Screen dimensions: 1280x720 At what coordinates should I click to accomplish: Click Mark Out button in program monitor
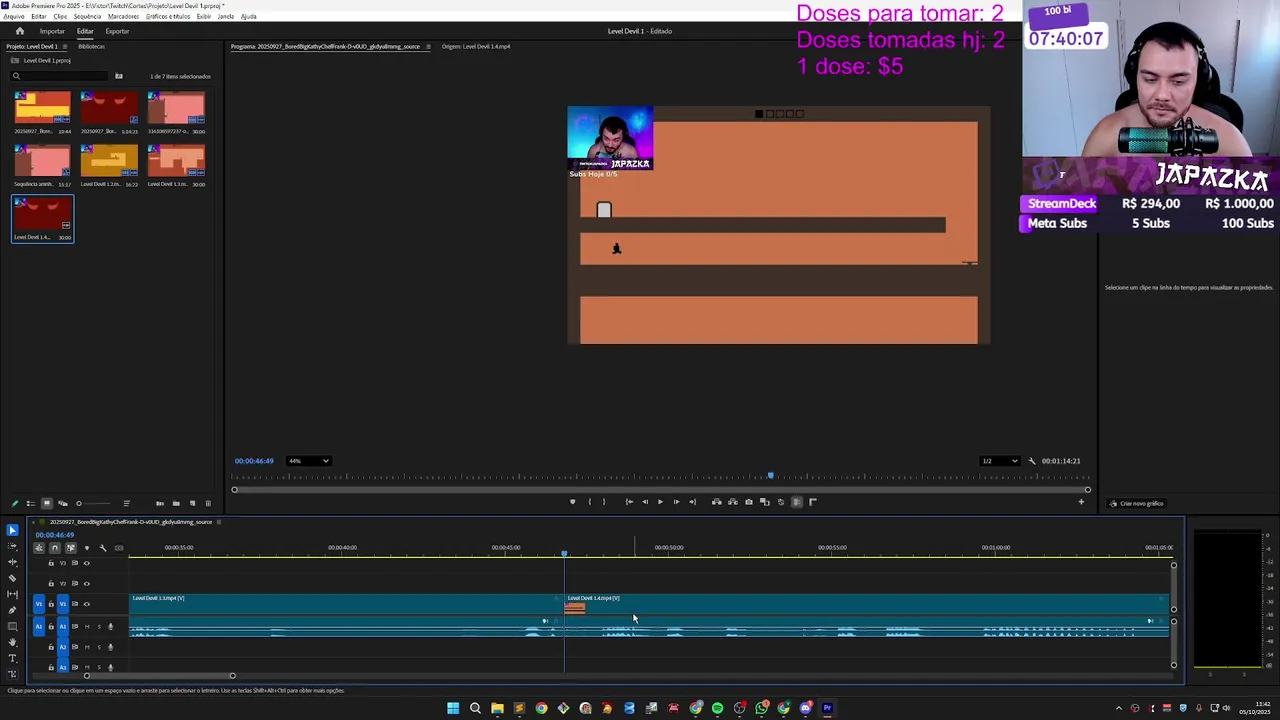pos(603,502)
